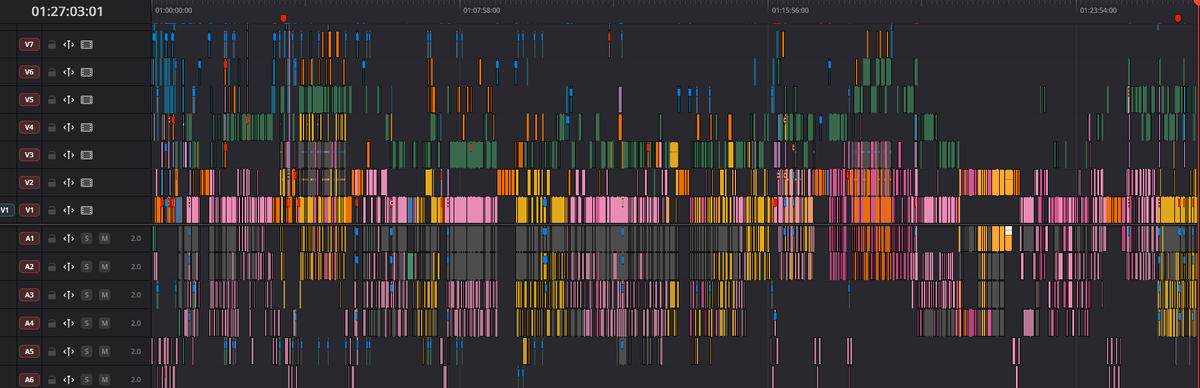Lock audio track A1
1200x388 pixels.
point(51,239)
